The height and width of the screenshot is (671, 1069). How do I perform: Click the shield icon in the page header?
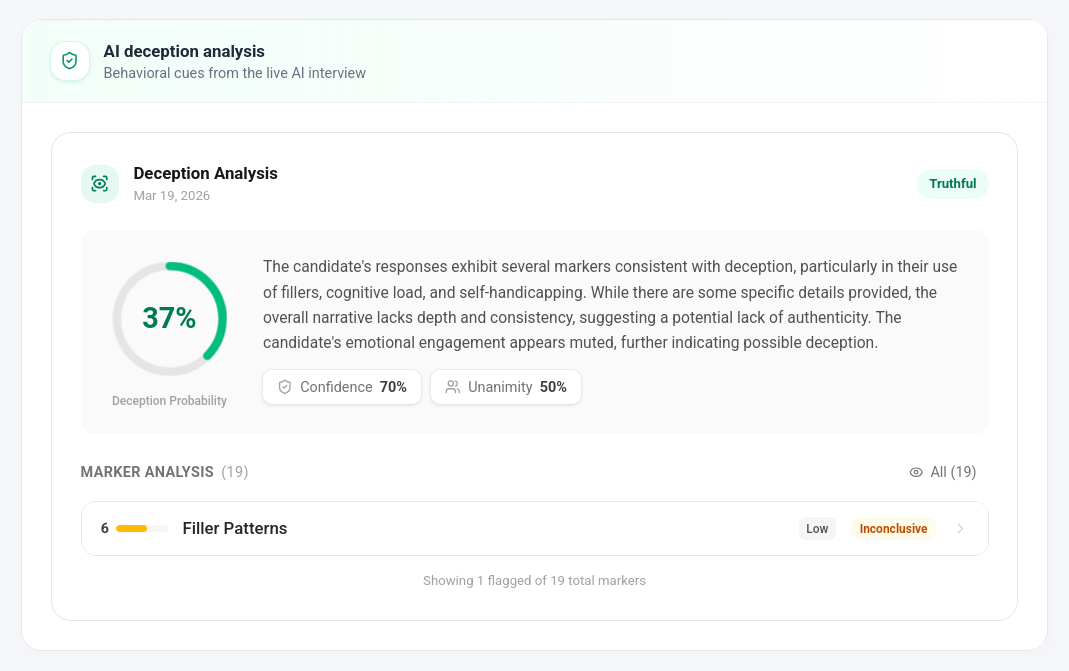pos(70,61)
